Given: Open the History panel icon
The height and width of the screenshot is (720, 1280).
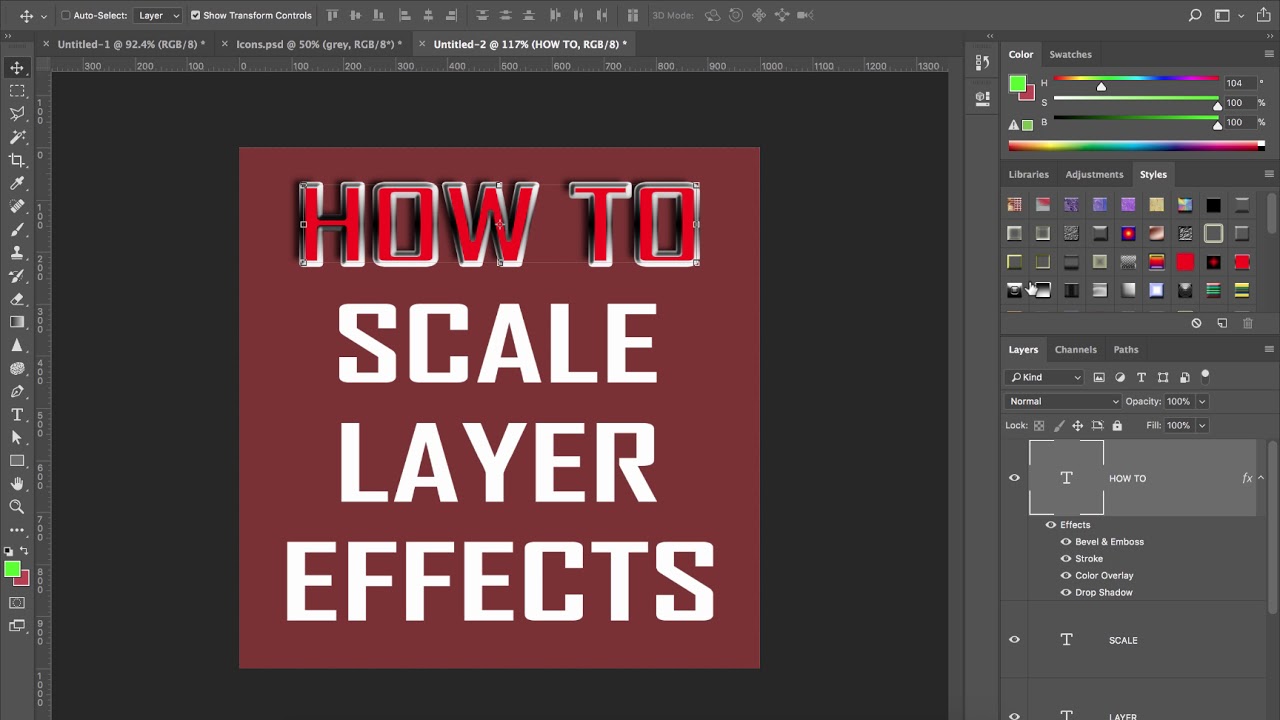Looking at the screenshot, I should (x=983, y=62).
